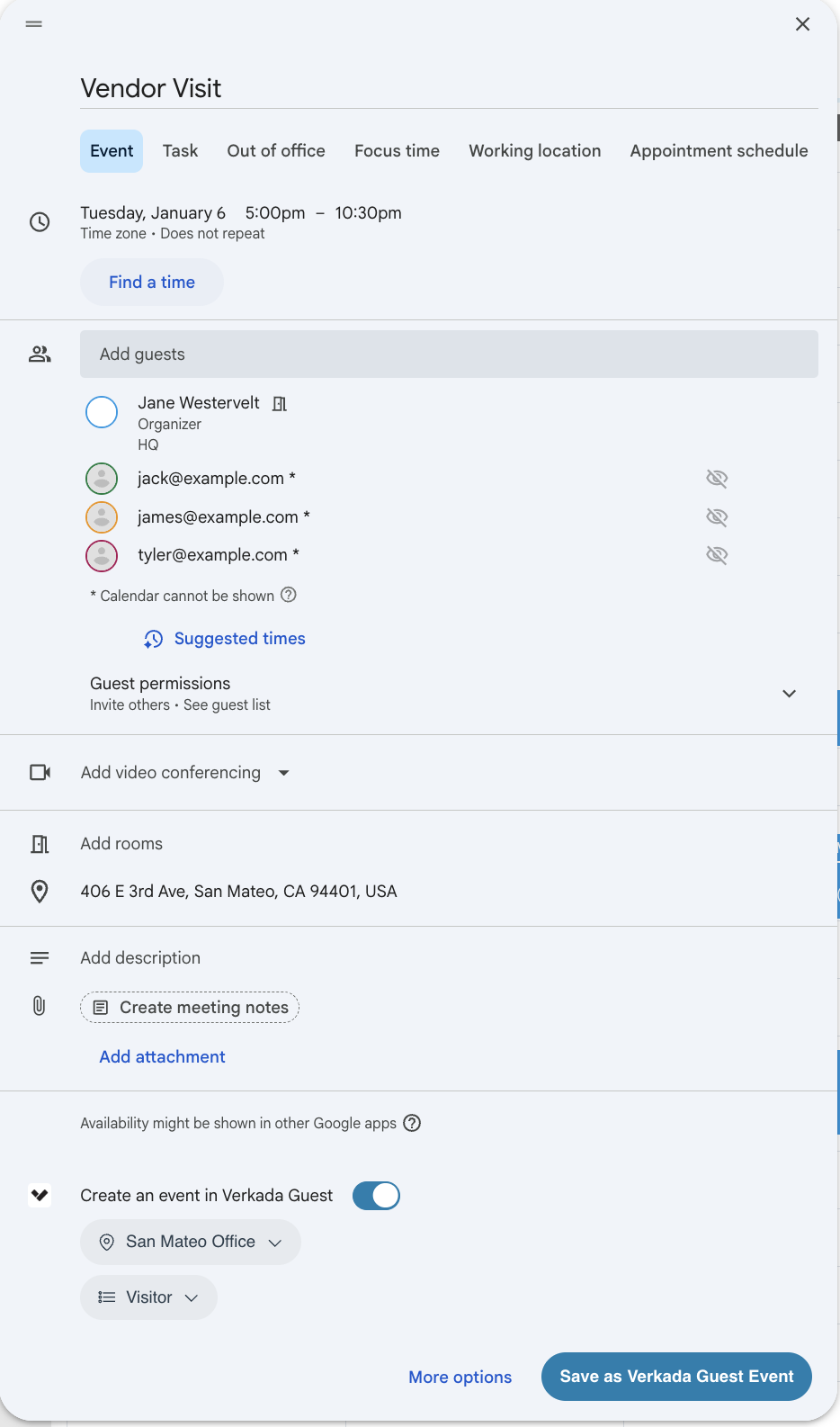840x1427 pixels.
Task: Click the drag handle icon at top
Action: [x=34, y=24]
